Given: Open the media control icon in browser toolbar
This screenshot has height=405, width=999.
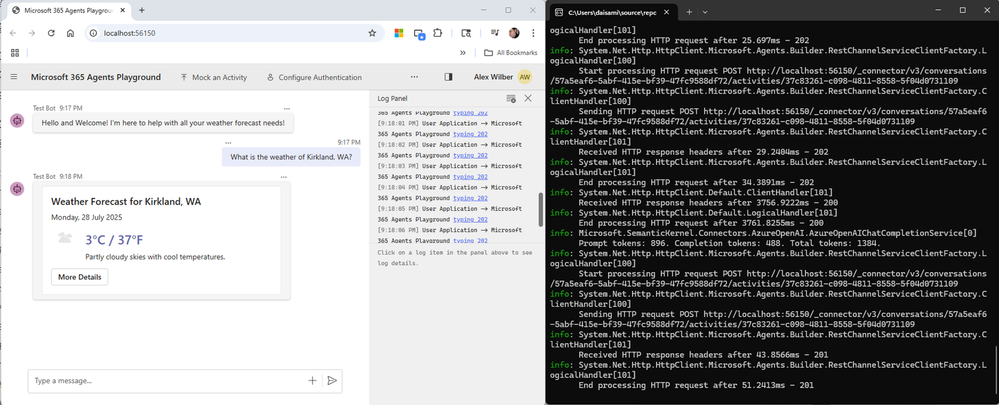Looking at the screenshot, I should (494, 33).
